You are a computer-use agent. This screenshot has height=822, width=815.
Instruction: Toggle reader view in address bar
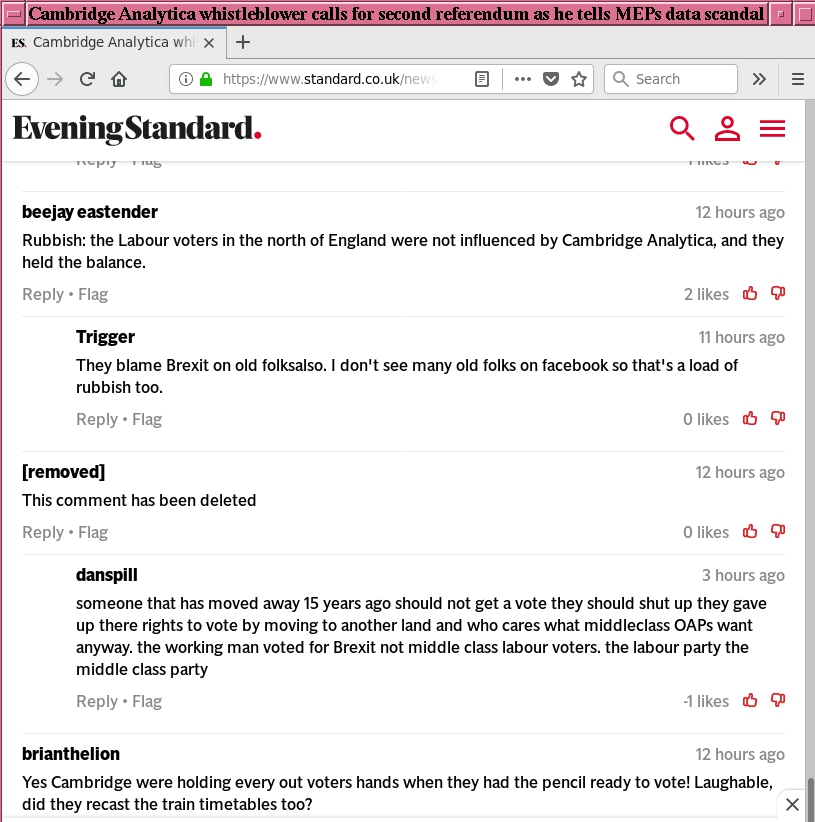point(482,79)
